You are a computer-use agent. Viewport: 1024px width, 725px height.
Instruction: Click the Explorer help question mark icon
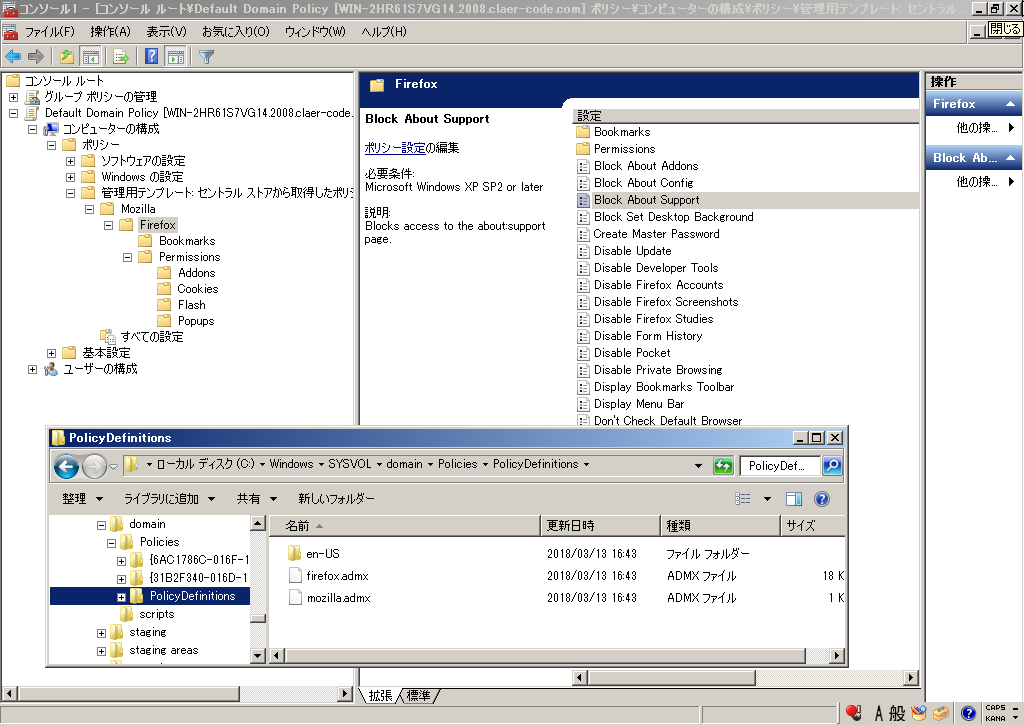click(822, 499)
